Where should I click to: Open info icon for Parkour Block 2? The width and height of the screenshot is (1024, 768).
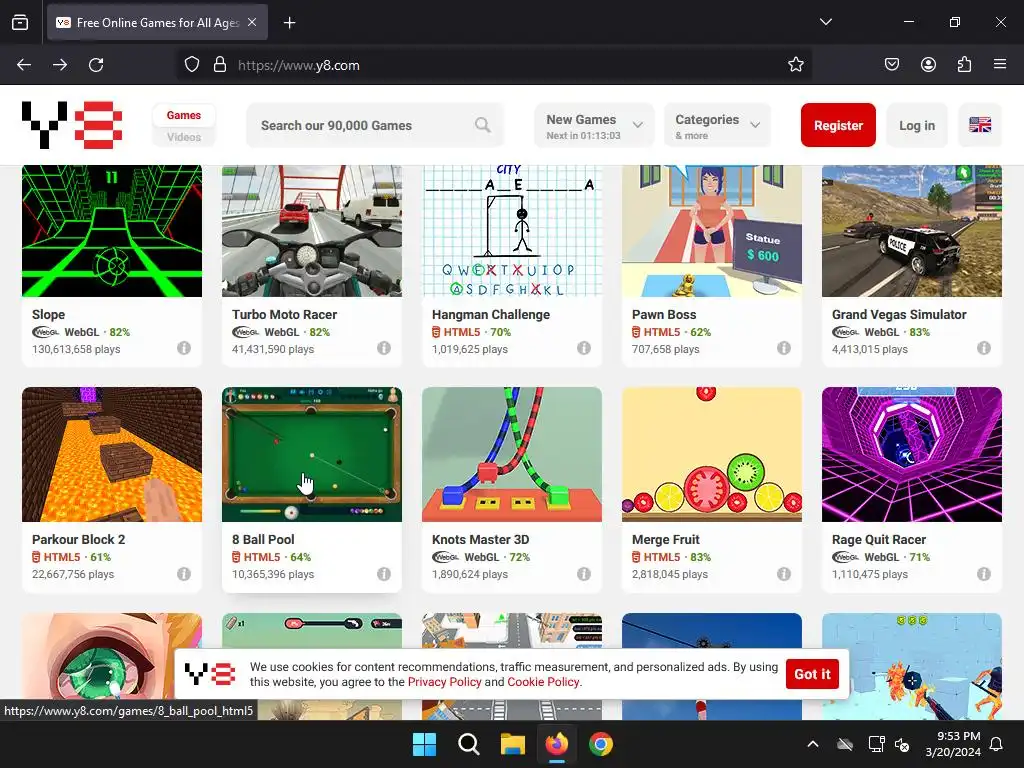tap(184, 573)
